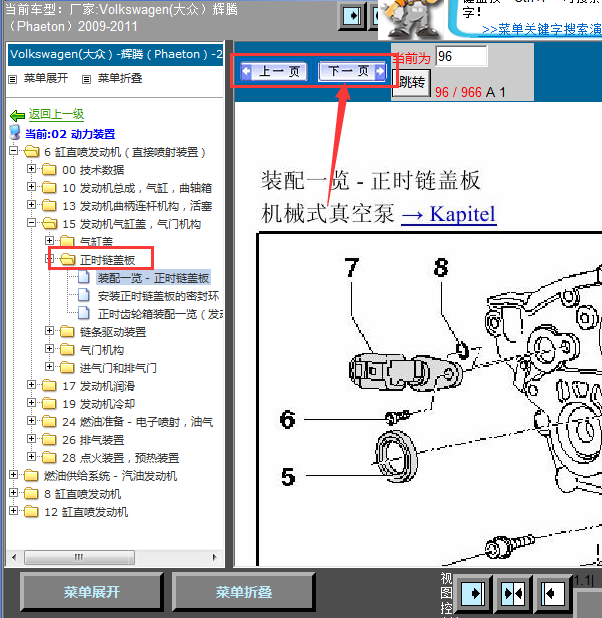Viewport: 602px width, 618px height.
Task: Click the mechanic mascot image
Action: click(x=412, y=20)
